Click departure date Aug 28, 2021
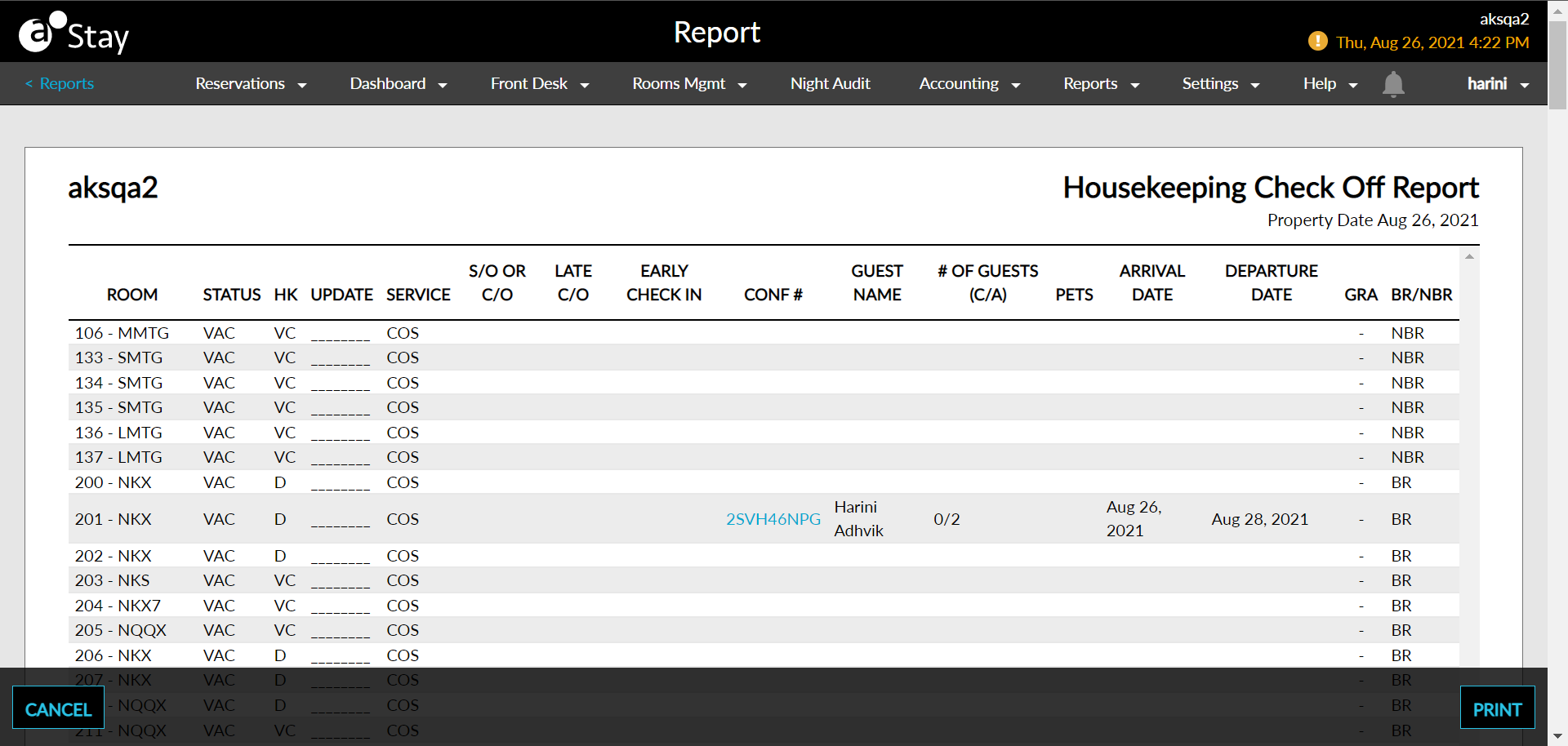This screenshot has height=746, width=1568. [x=1259, y=519]
